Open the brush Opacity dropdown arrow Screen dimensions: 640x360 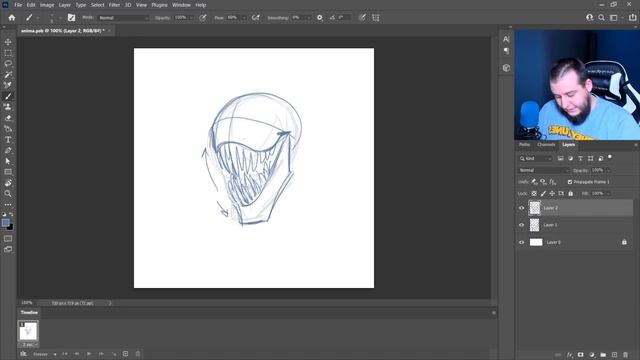coord(191,18)
